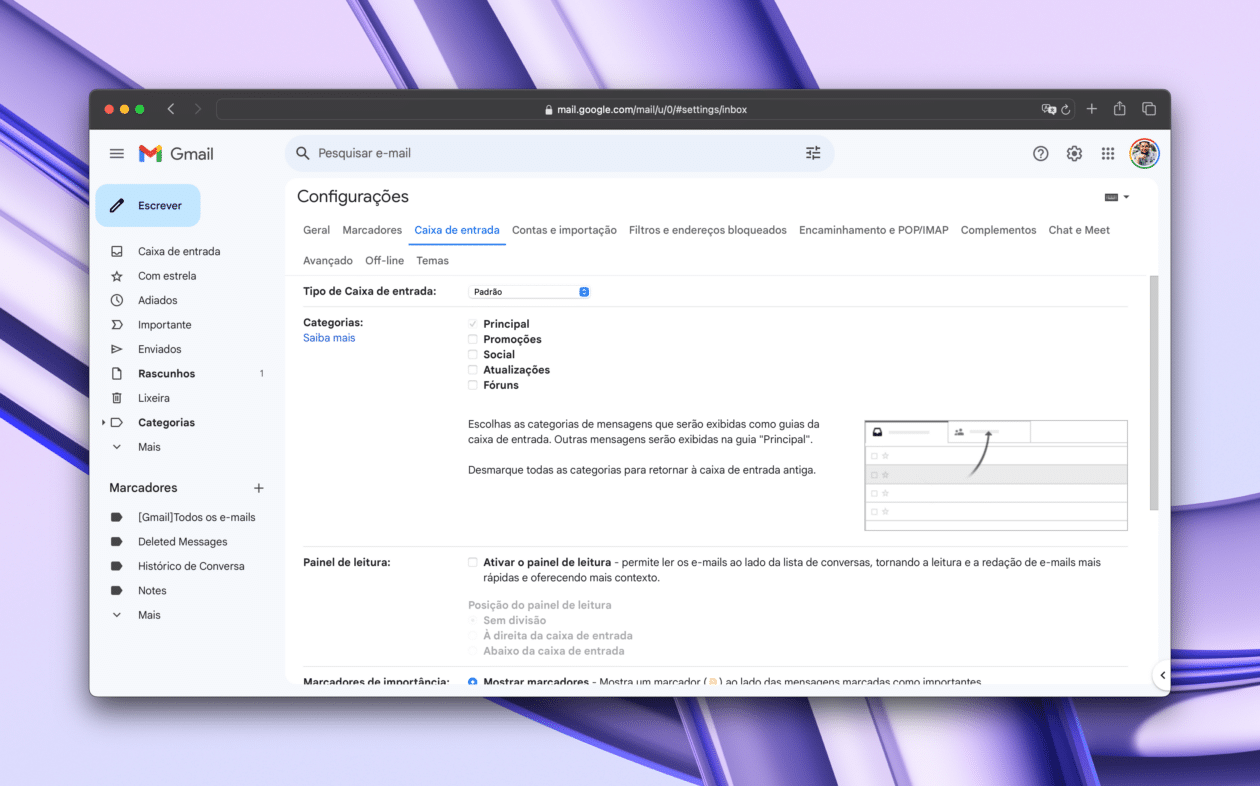
Task: Open the settings gear icon
Action: tap(1074, 154)
